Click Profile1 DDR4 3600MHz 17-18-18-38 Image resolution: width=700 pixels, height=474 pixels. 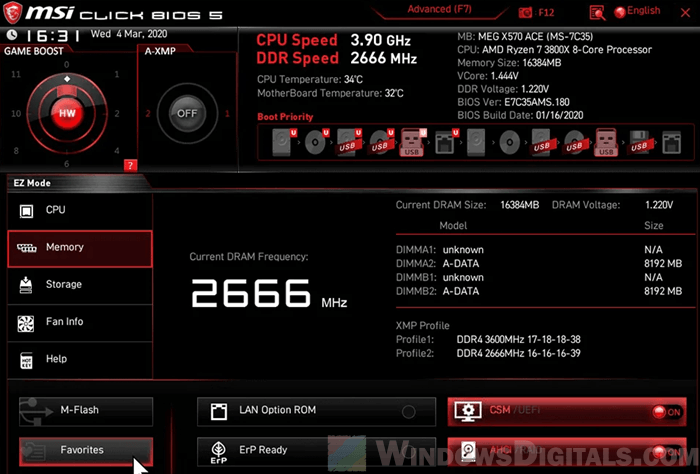point(488,340)
